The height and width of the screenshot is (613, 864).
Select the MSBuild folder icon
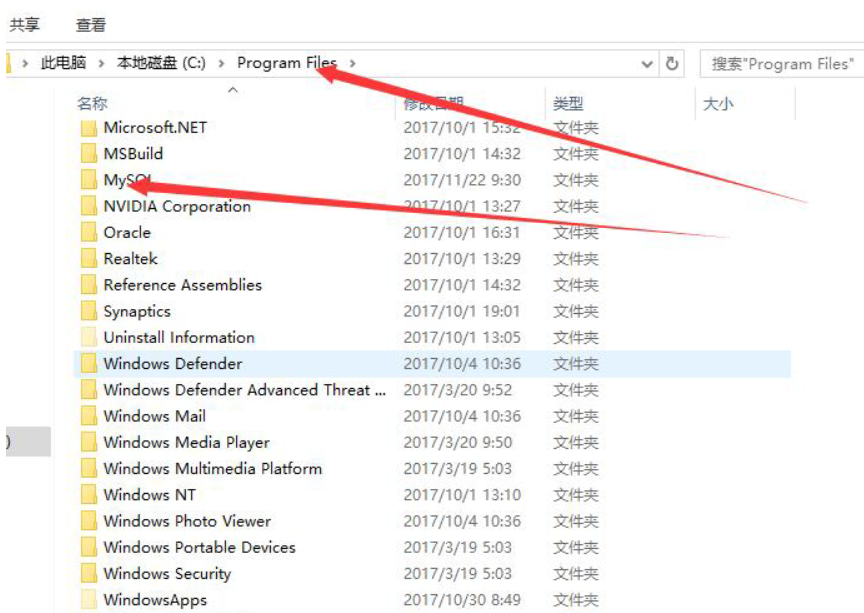[x=89, y=154]
